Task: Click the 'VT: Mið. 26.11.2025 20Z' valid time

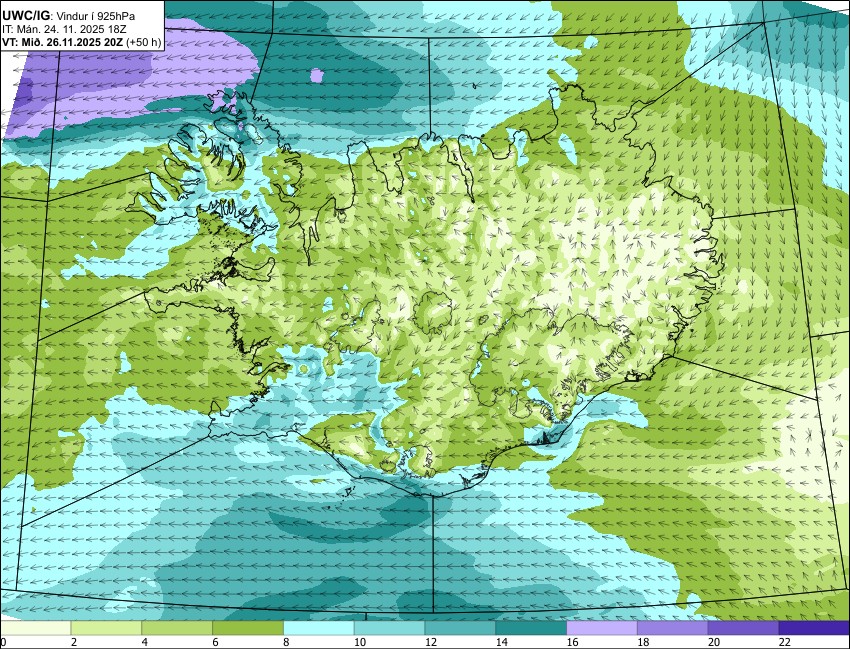Action: pyautogui.click(x=62, y=43)
